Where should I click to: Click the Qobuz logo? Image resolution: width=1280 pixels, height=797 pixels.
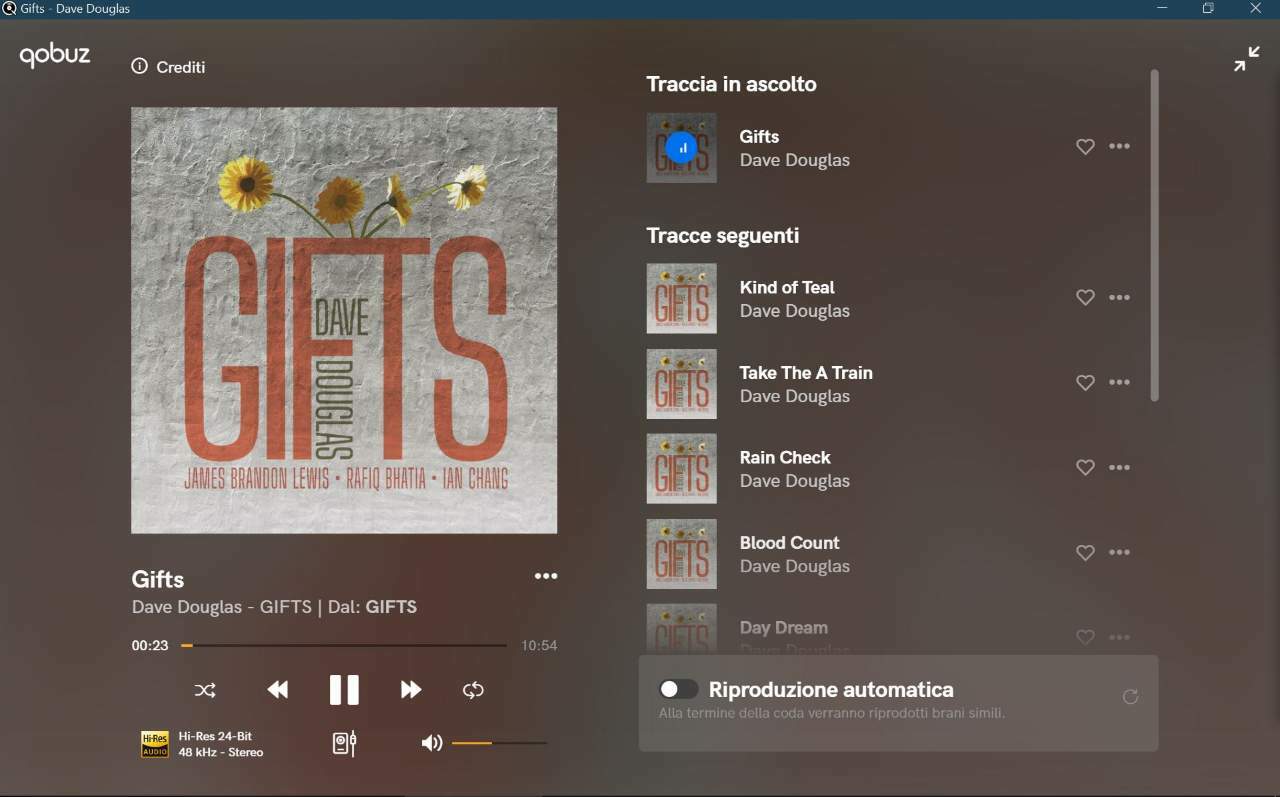55,56
